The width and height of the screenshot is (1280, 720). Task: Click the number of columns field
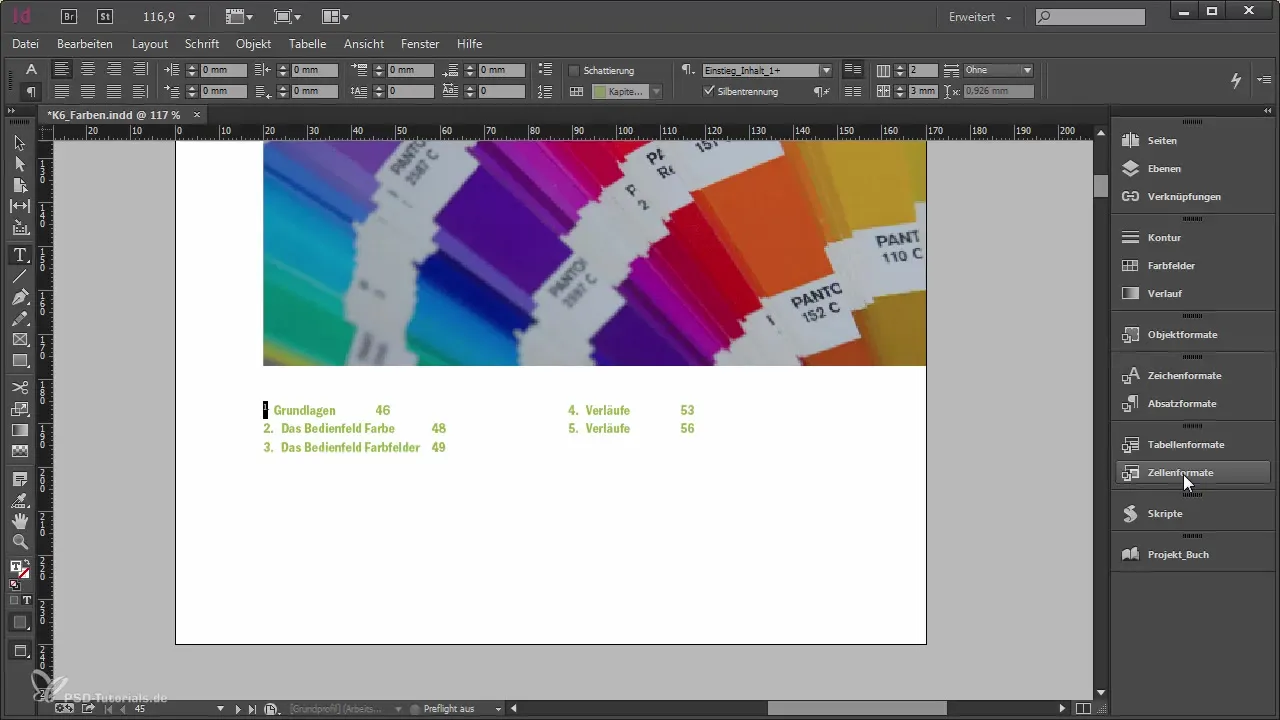tap(923, 70)
